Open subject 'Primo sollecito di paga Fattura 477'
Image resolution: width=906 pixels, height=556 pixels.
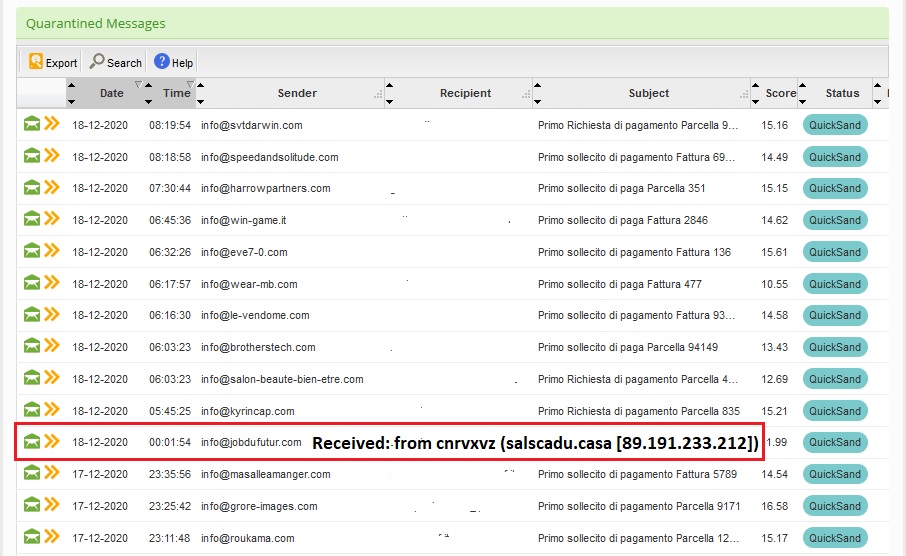click(x=619, y=284)
